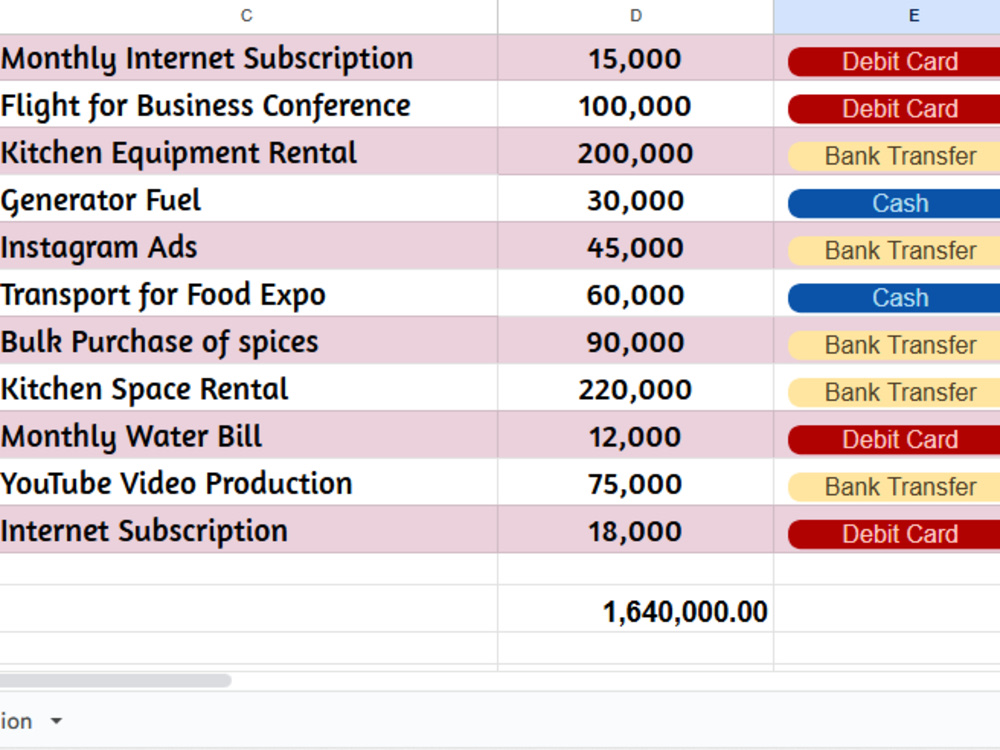
Task: Select the 'Transport for Food Expo' cell
Action: coord(249,293)
